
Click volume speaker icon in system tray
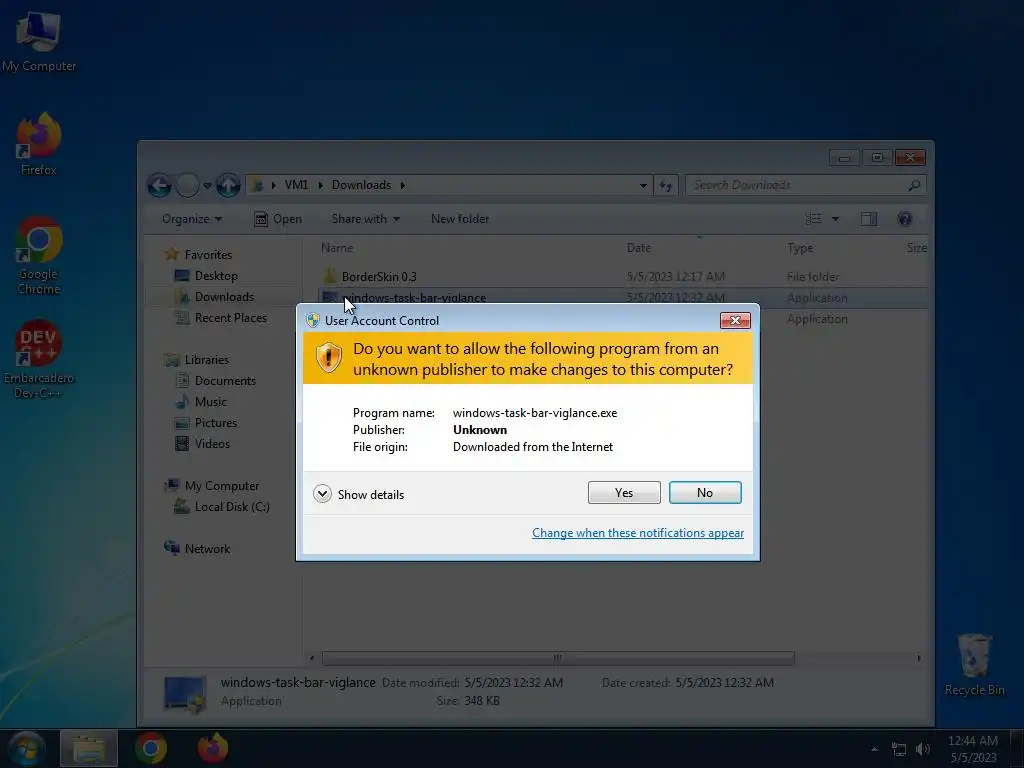(923, 750)
